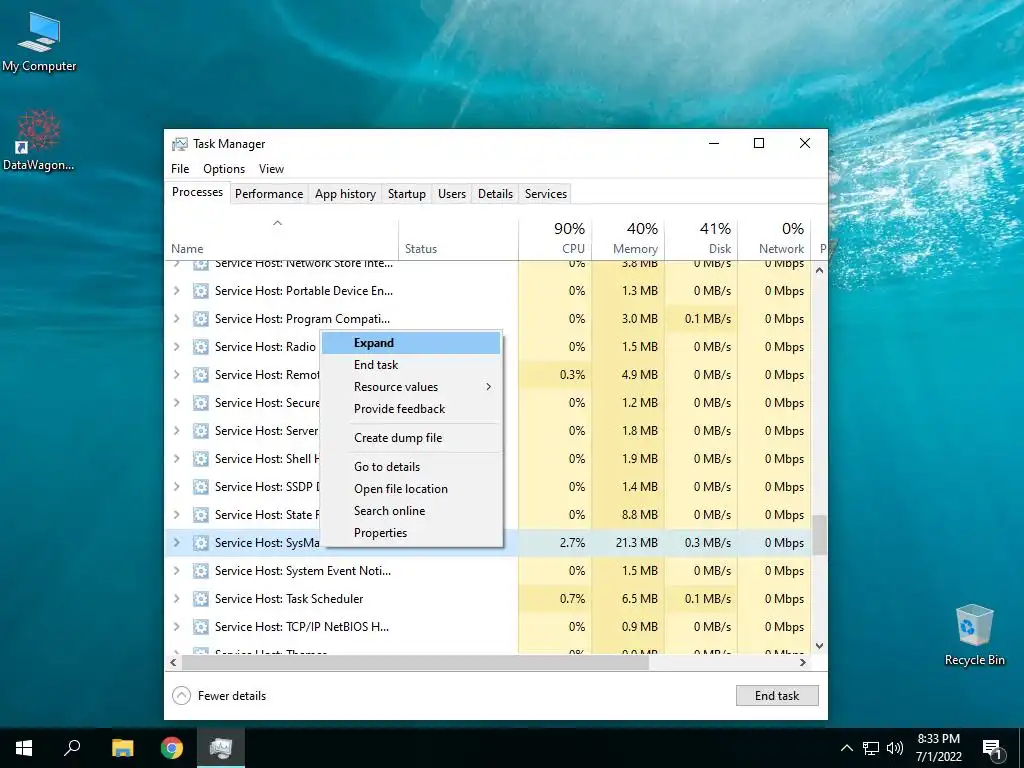Expand Service Host: Task Scheduler row
Viewport: 1024px width, 768px height.
point(176,599)
